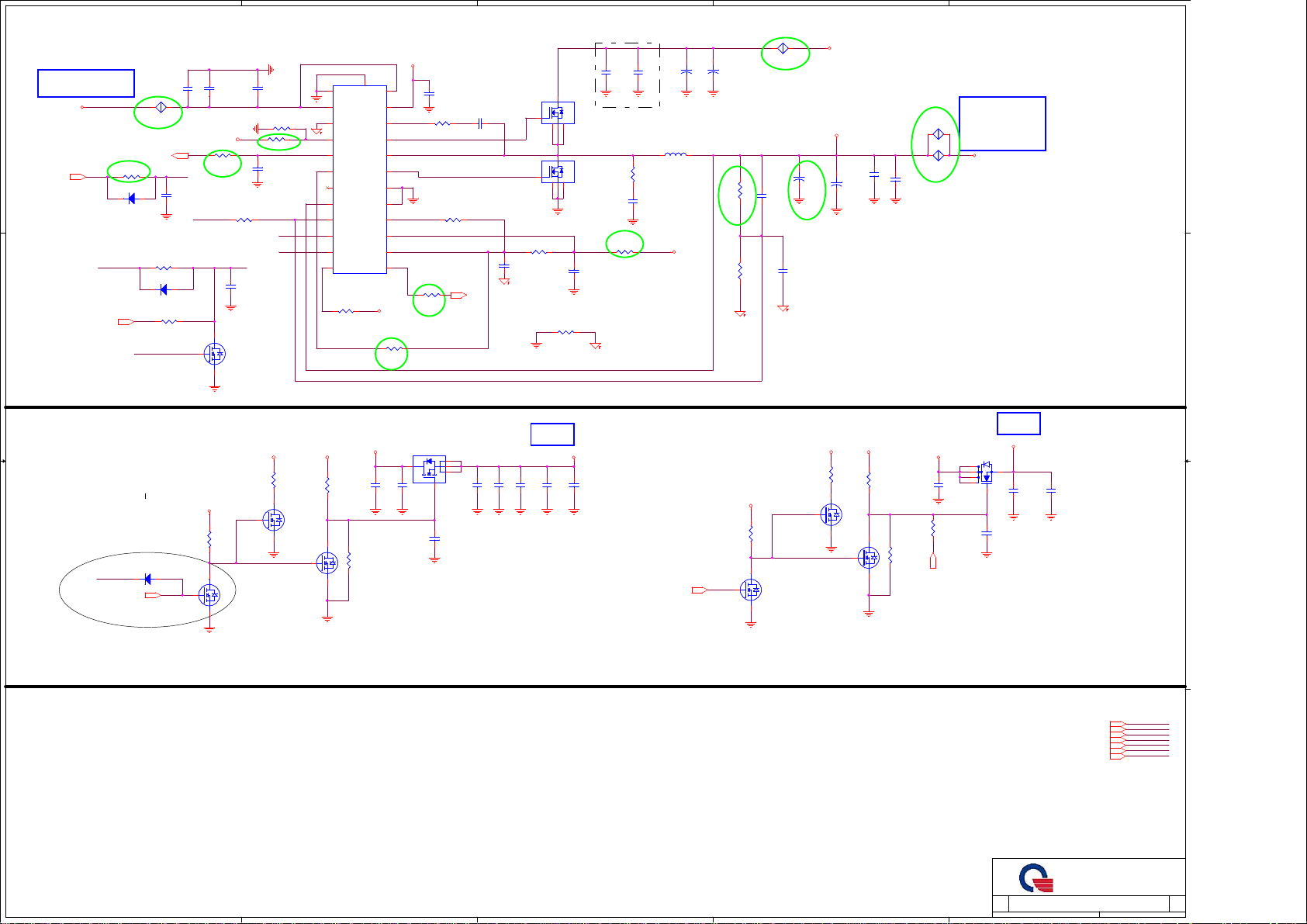Click the inductor coil symbol
Viewport: 1307px width, 924px height.
[676, 155]
